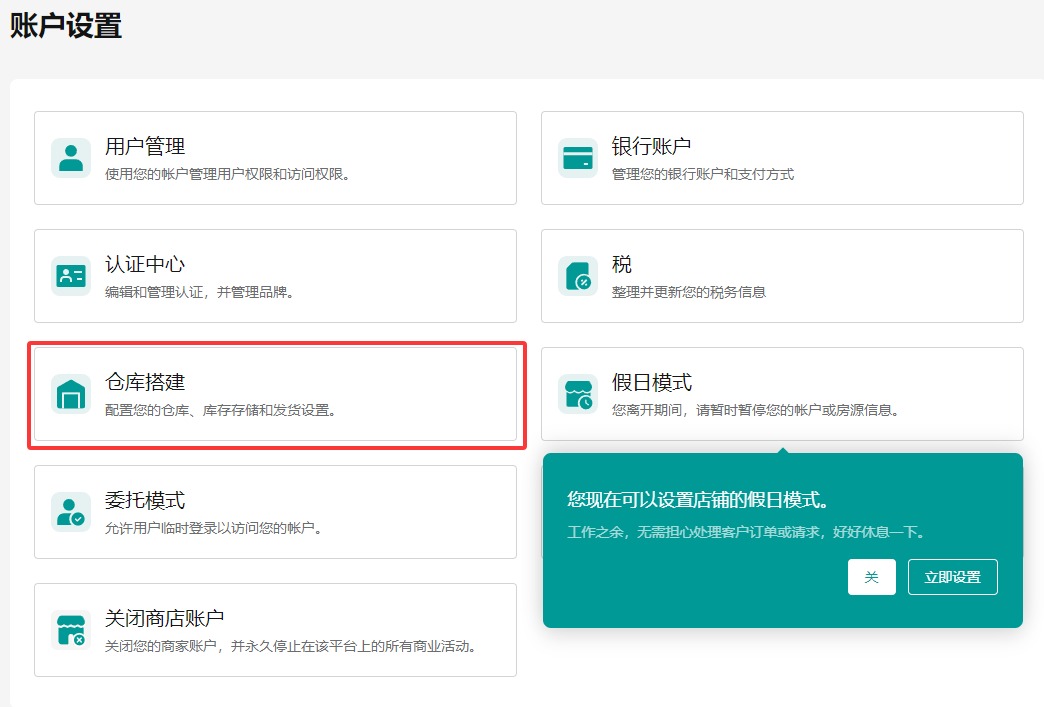The height and width of the screenshot is (707, 1044).
Task: Select the 委托模式 delegated user icon
Action: (69, 512)
